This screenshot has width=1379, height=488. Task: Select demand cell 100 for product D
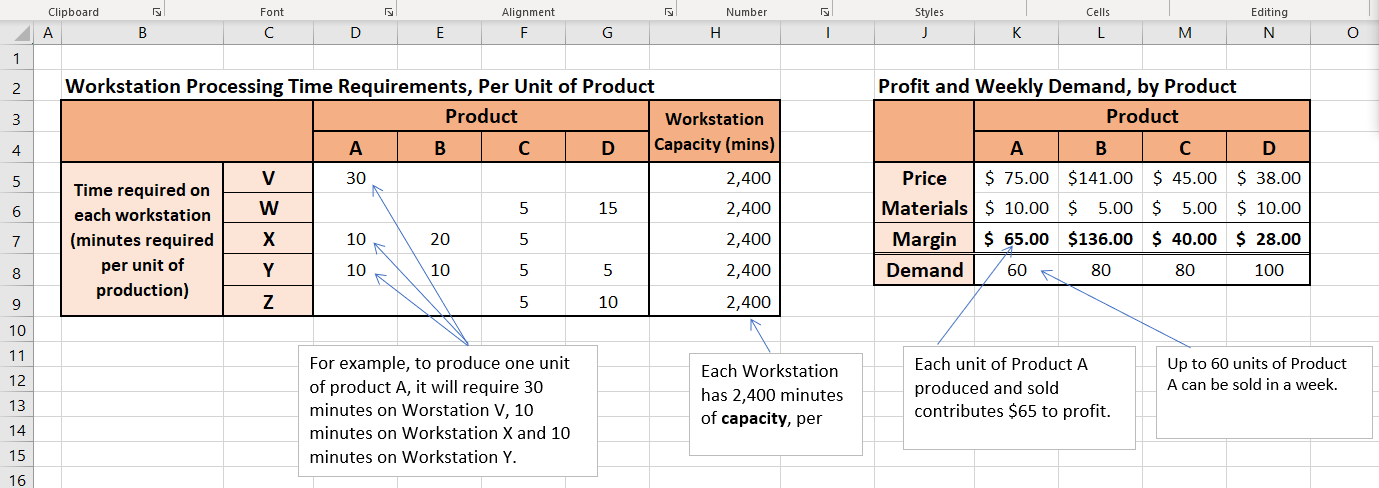click(1268, 270)
